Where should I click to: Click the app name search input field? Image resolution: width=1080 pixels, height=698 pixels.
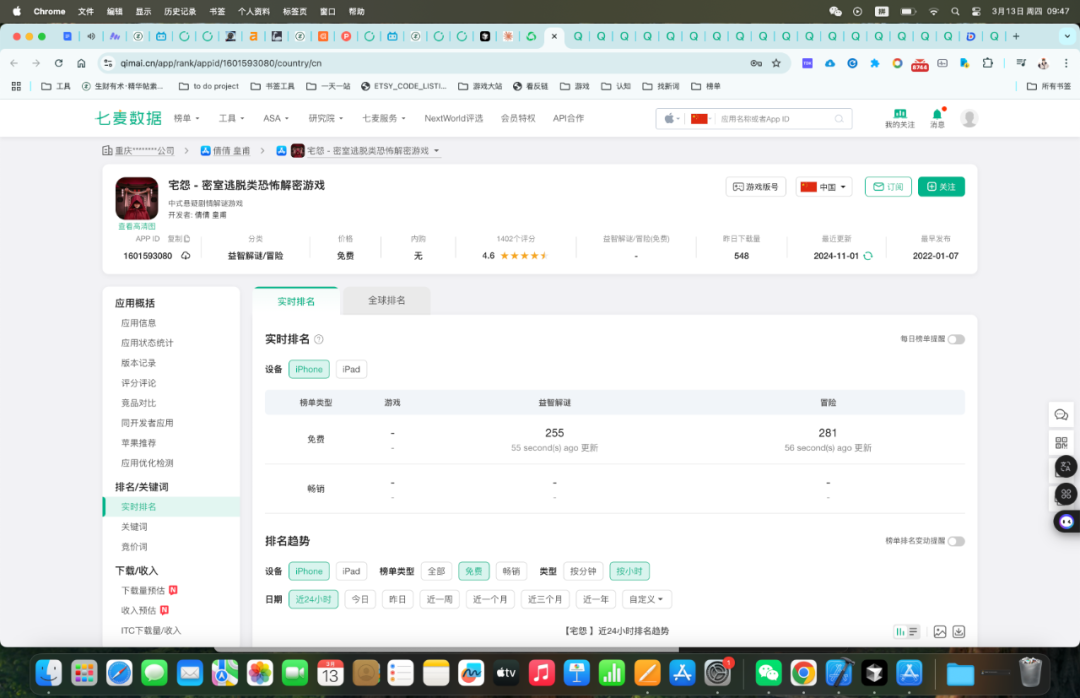coord(773,119)
